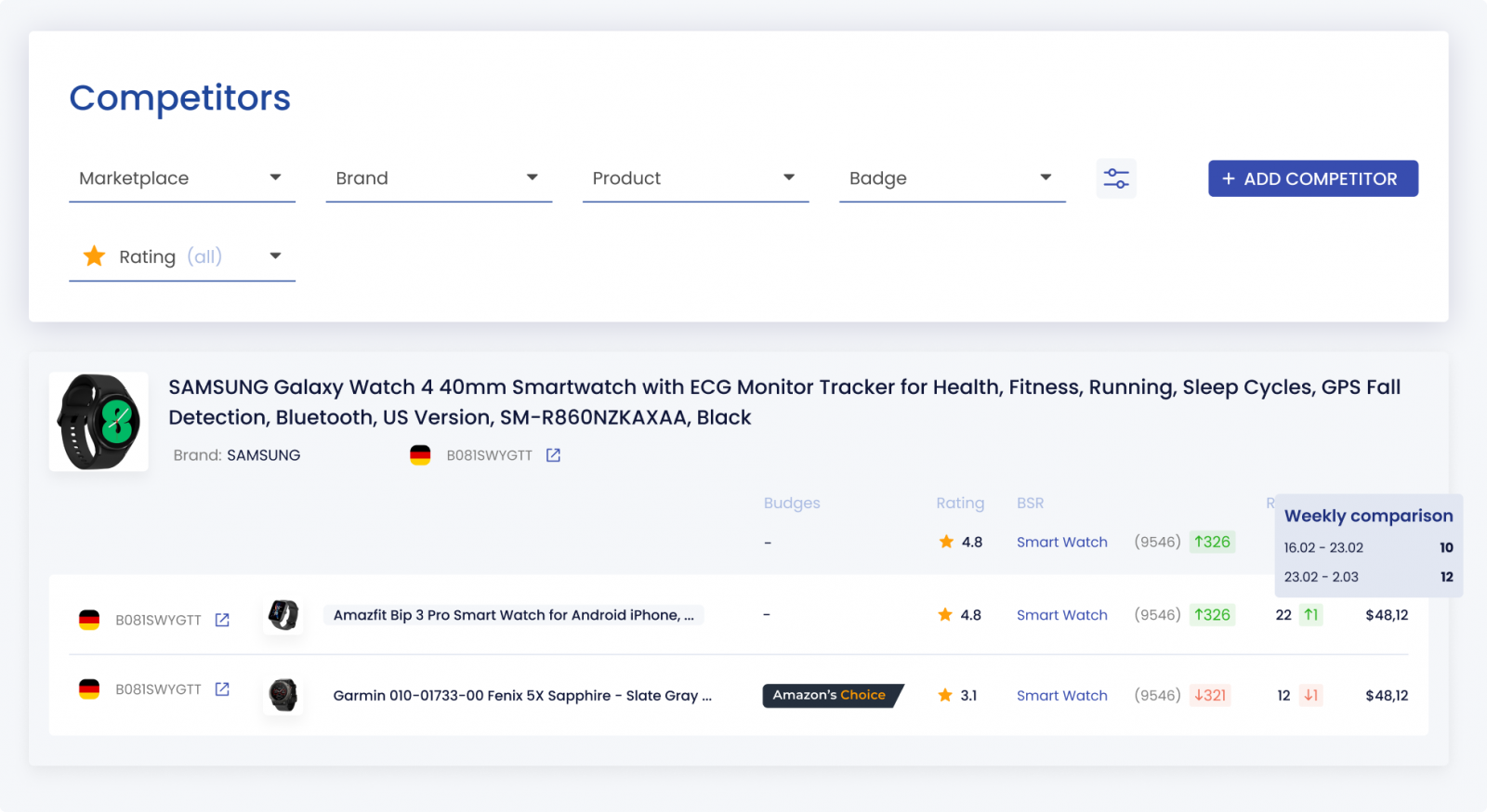Open the Badge filter dropdown

pos(951,178)
